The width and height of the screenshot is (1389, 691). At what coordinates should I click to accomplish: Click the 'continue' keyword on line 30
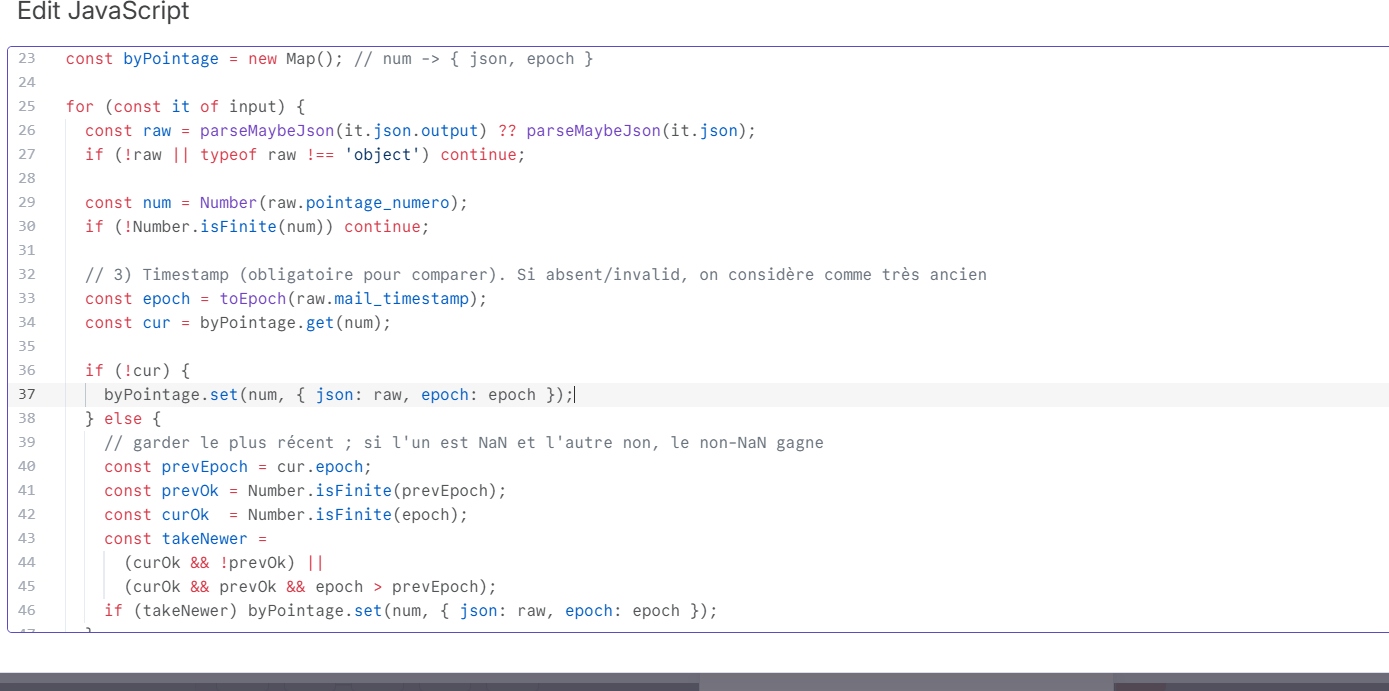click(382, 227)
